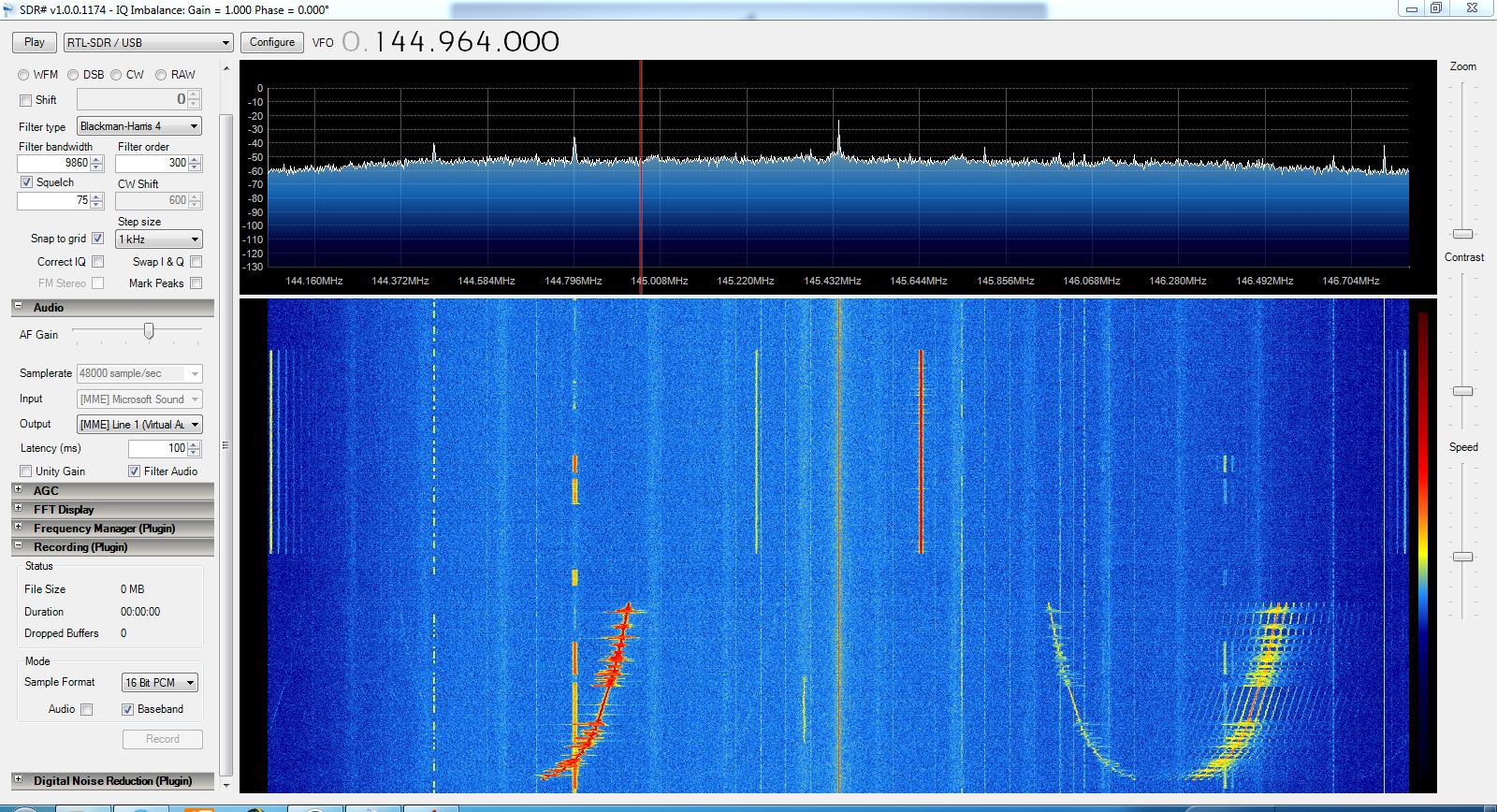Select the RAW demodulation mode

pyautogui.click(x=161, y=75)
